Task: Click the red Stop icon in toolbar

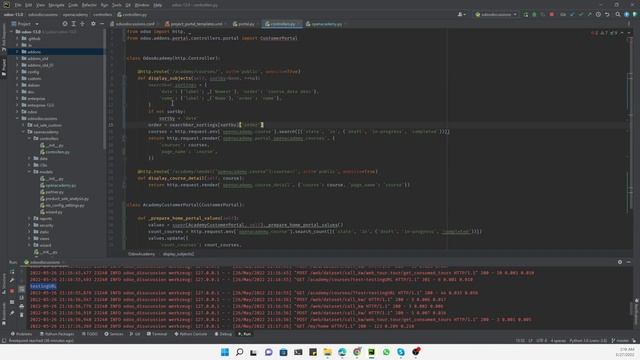Action: coord(552,14)
